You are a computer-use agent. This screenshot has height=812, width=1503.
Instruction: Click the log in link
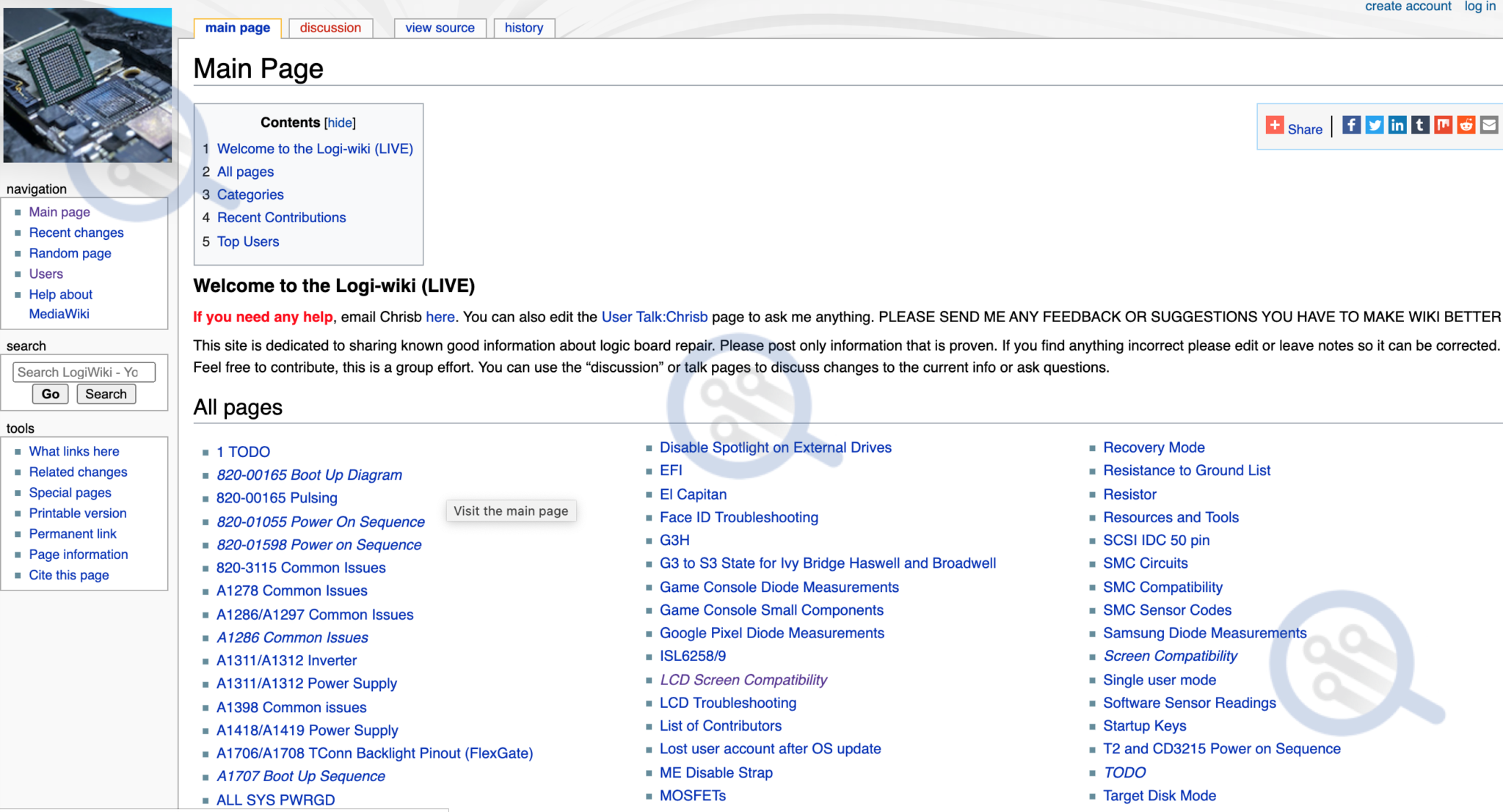(x=1480, y=7)
